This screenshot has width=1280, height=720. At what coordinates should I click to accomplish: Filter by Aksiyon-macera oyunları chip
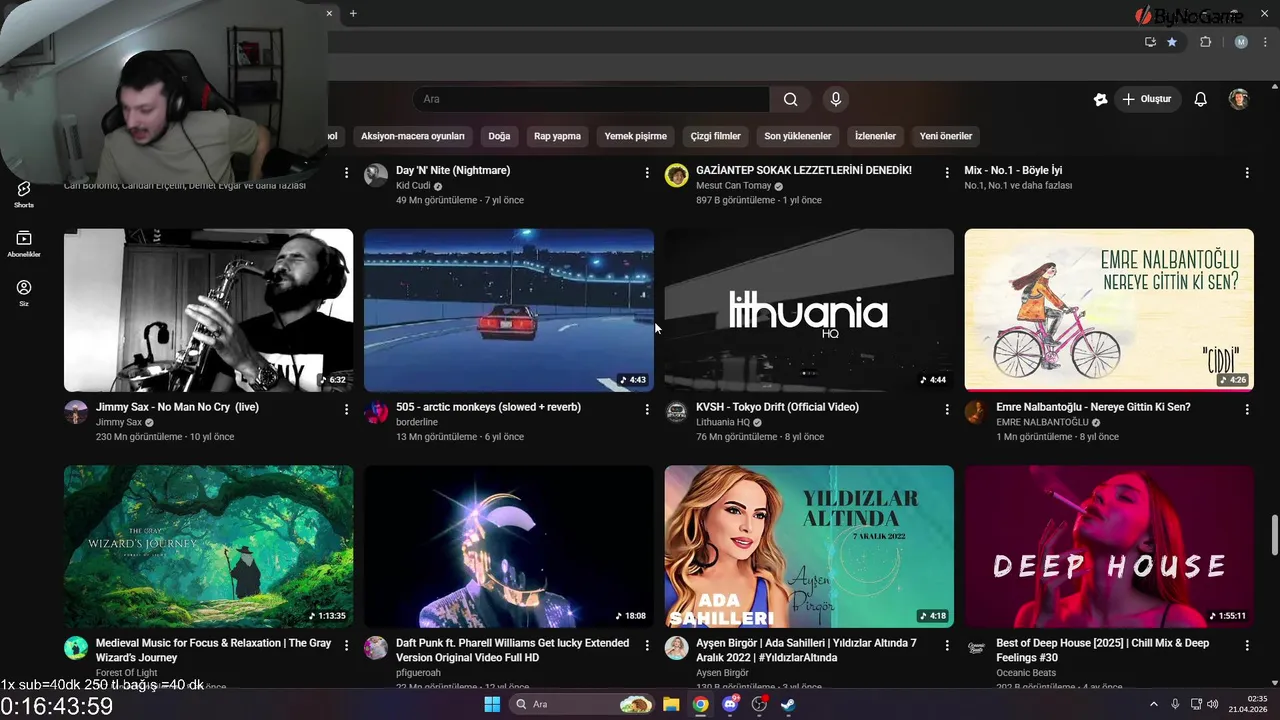pos(413,136)
